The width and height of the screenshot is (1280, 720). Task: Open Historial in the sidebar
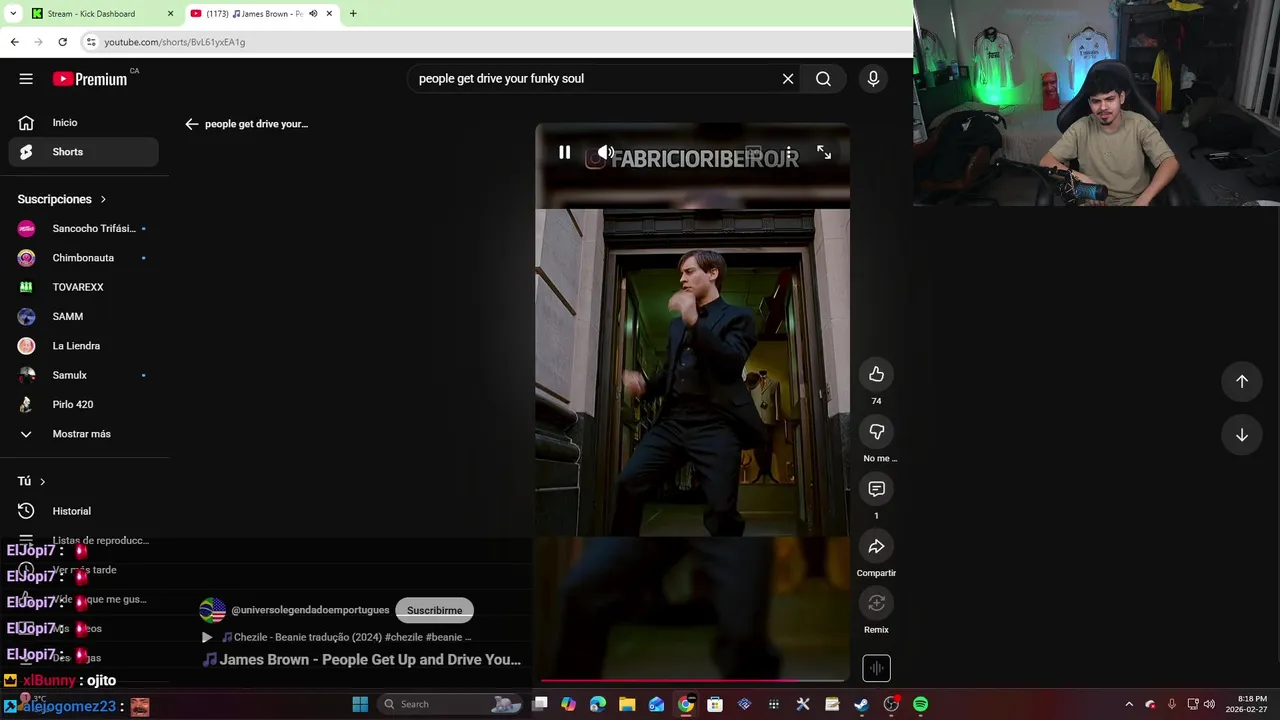84,511
